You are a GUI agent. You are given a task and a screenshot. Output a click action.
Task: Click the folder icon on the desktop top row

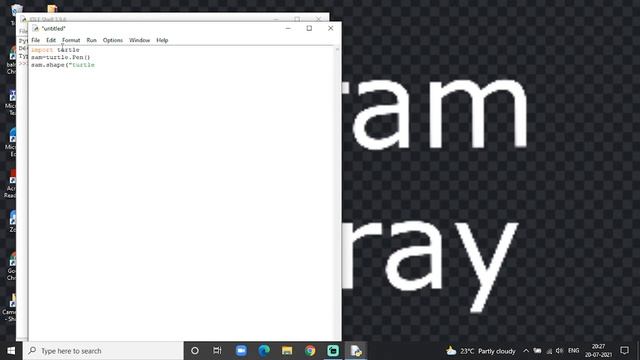pyautogui.click(x=52, y=8)
